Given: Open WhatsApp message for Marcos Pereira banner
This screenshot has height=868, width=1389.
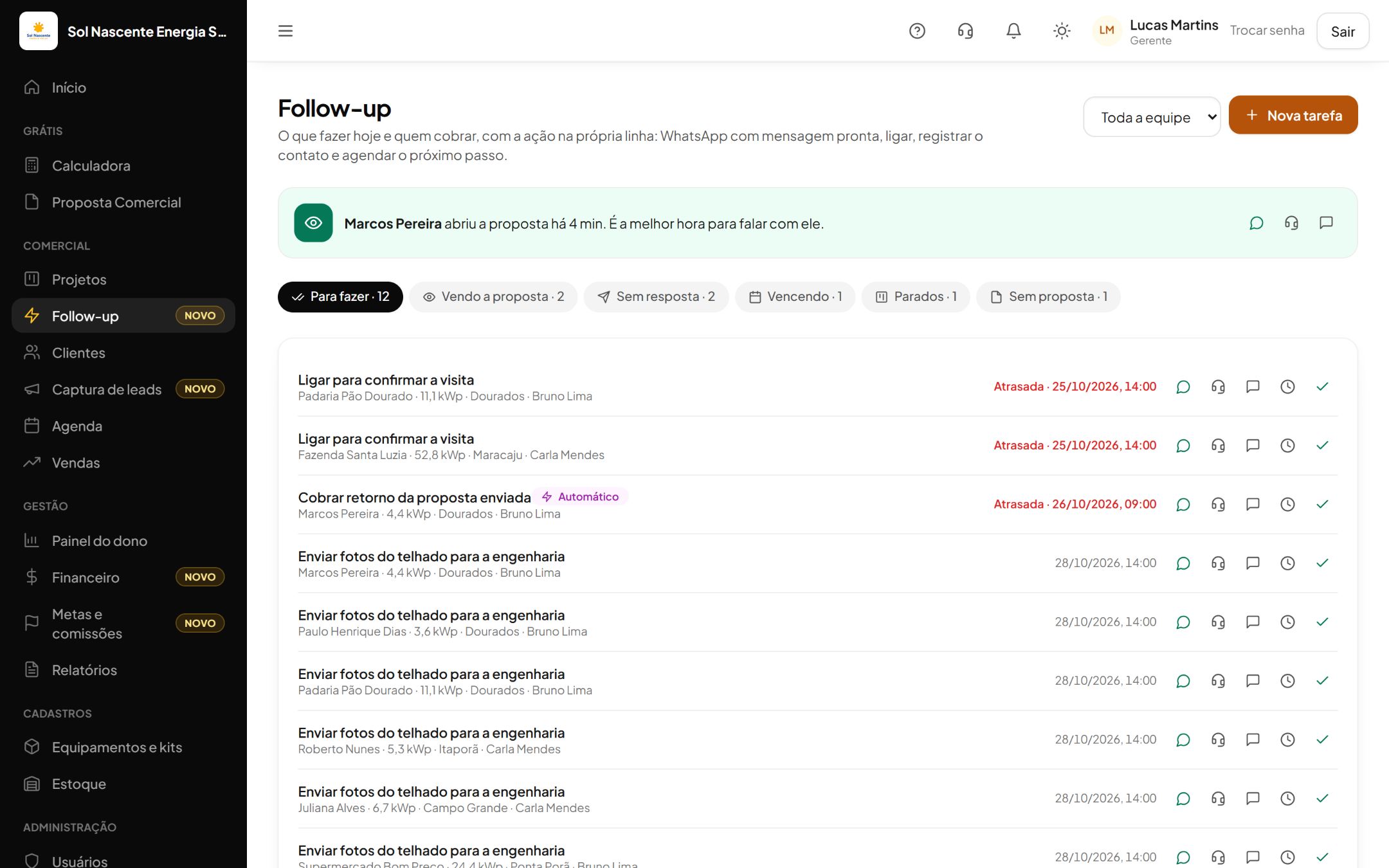Looking at the screenshot, I should pyautogui.click(x=1257, y=223).
